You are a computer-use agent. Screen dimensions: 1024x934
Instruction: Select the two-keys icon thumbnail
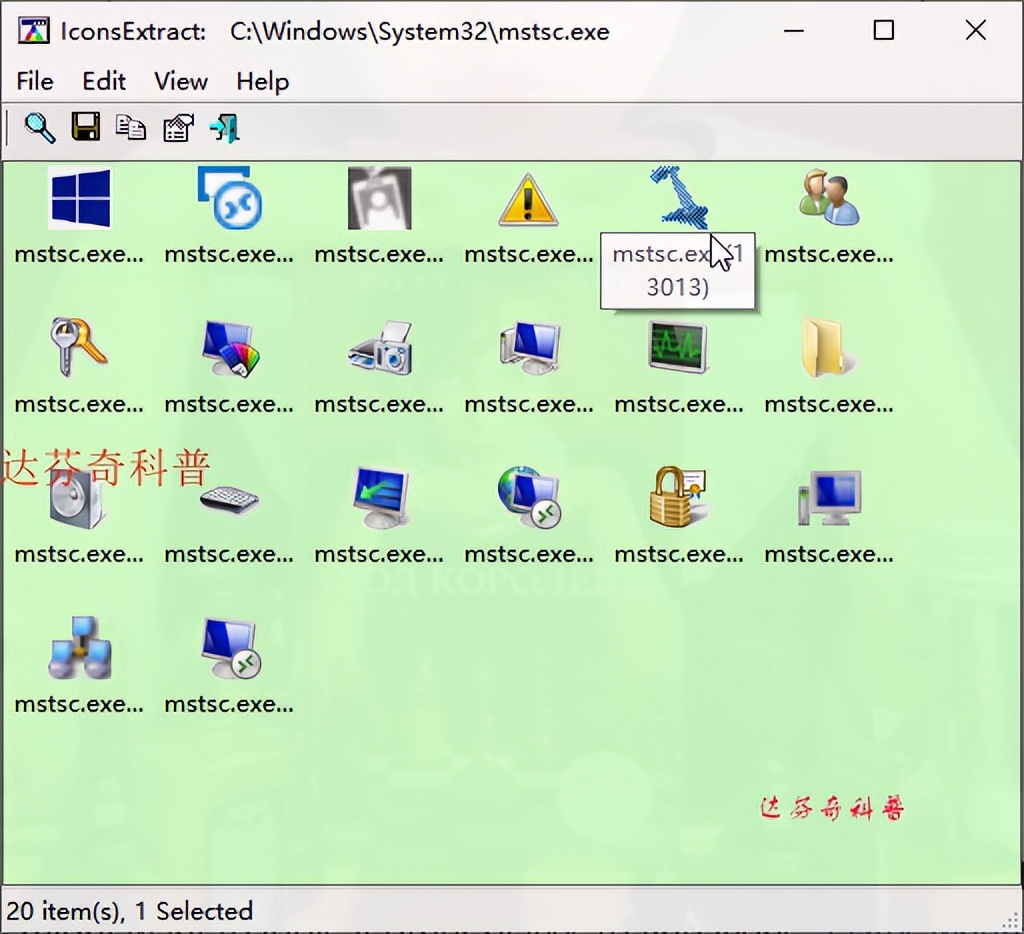pyautogui.click(x=79, y=348)
